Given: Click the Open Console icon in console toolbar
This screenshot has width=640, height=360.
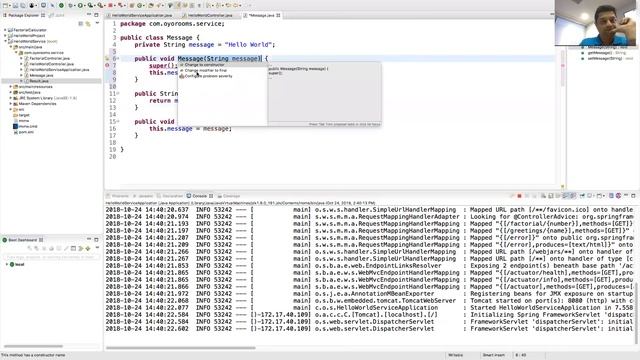Looking at the screenshot, I should pos(600,196).
